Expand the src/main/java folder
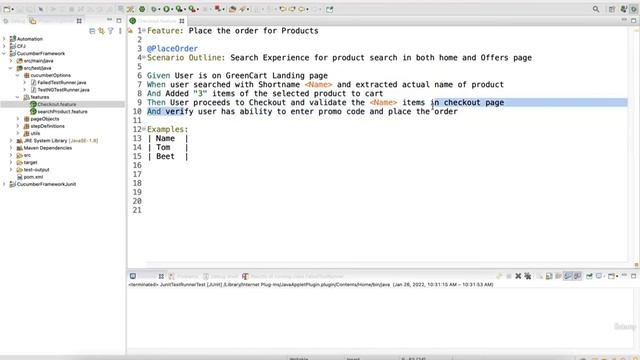Viewport: 640px width, 360px height. [11, 60]
